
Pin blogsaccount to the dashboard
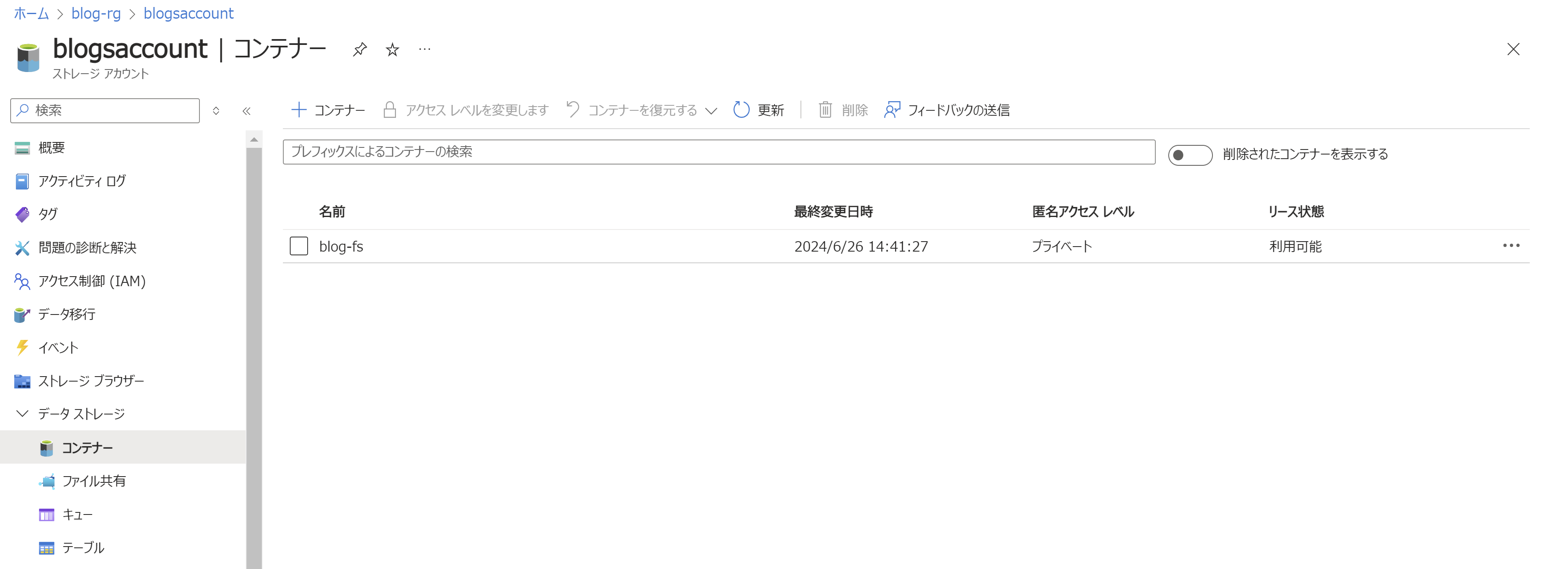(360, 50)
